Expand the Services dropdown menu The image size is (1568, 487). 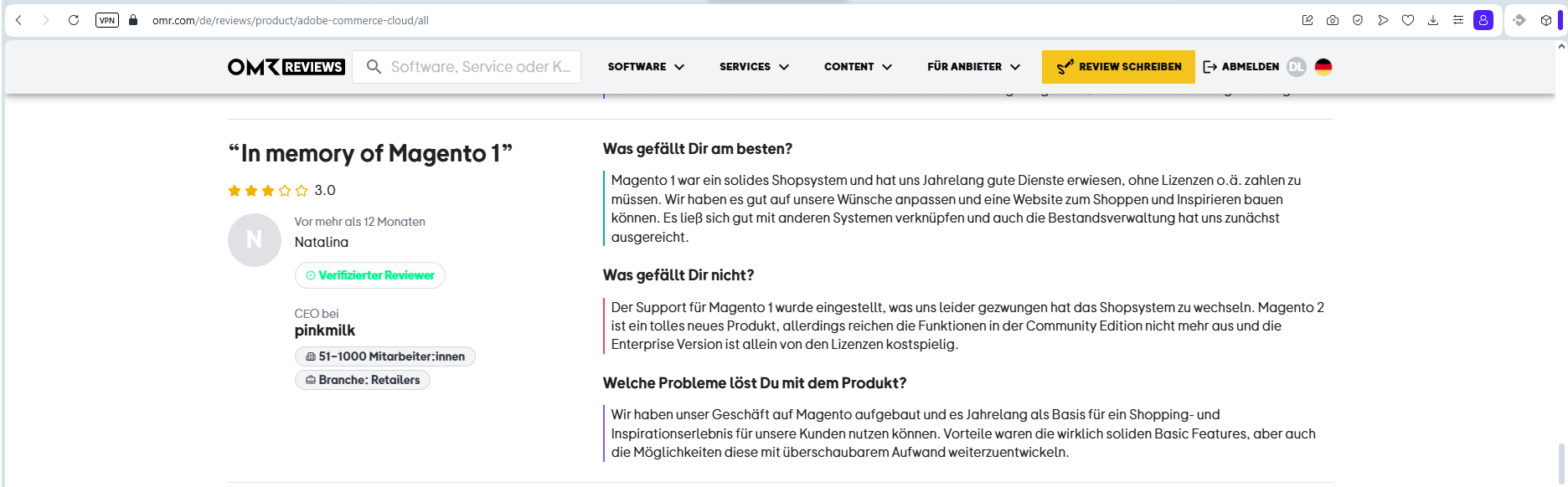pyautogui.click(x=754, y=67)
